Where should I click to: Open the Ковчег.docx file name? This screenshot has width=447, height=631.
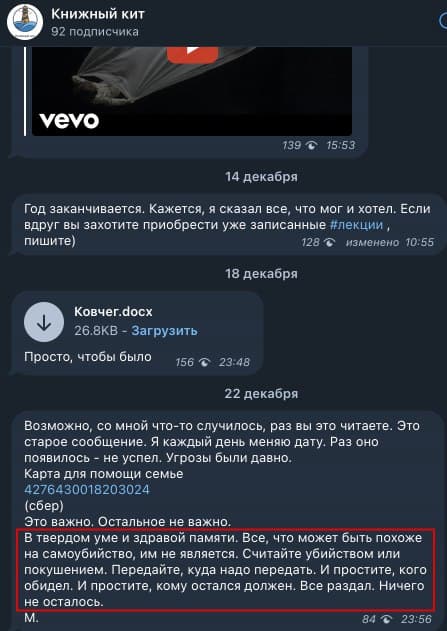113,311
